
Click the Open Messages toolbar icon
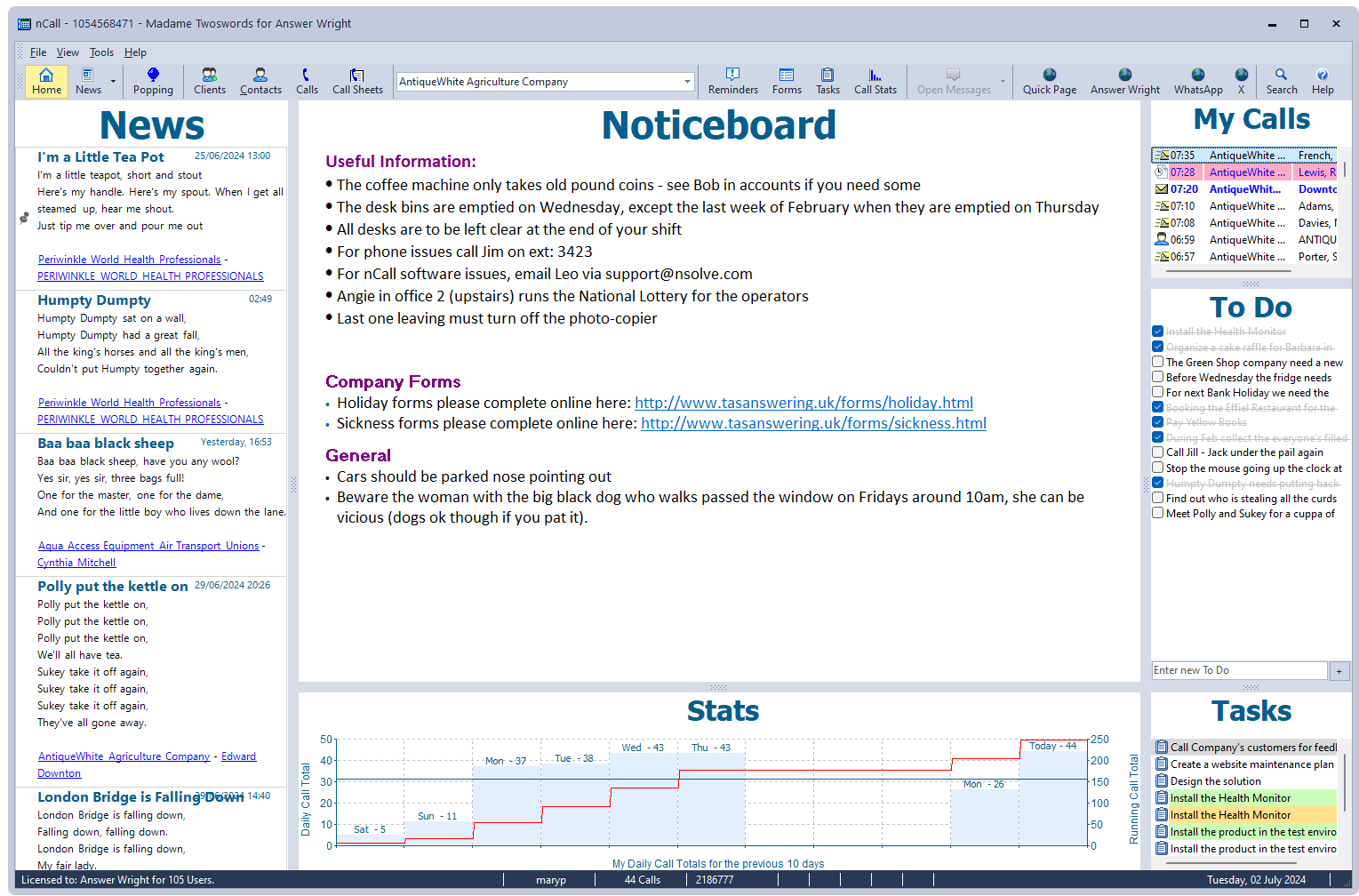coord(954,81)
